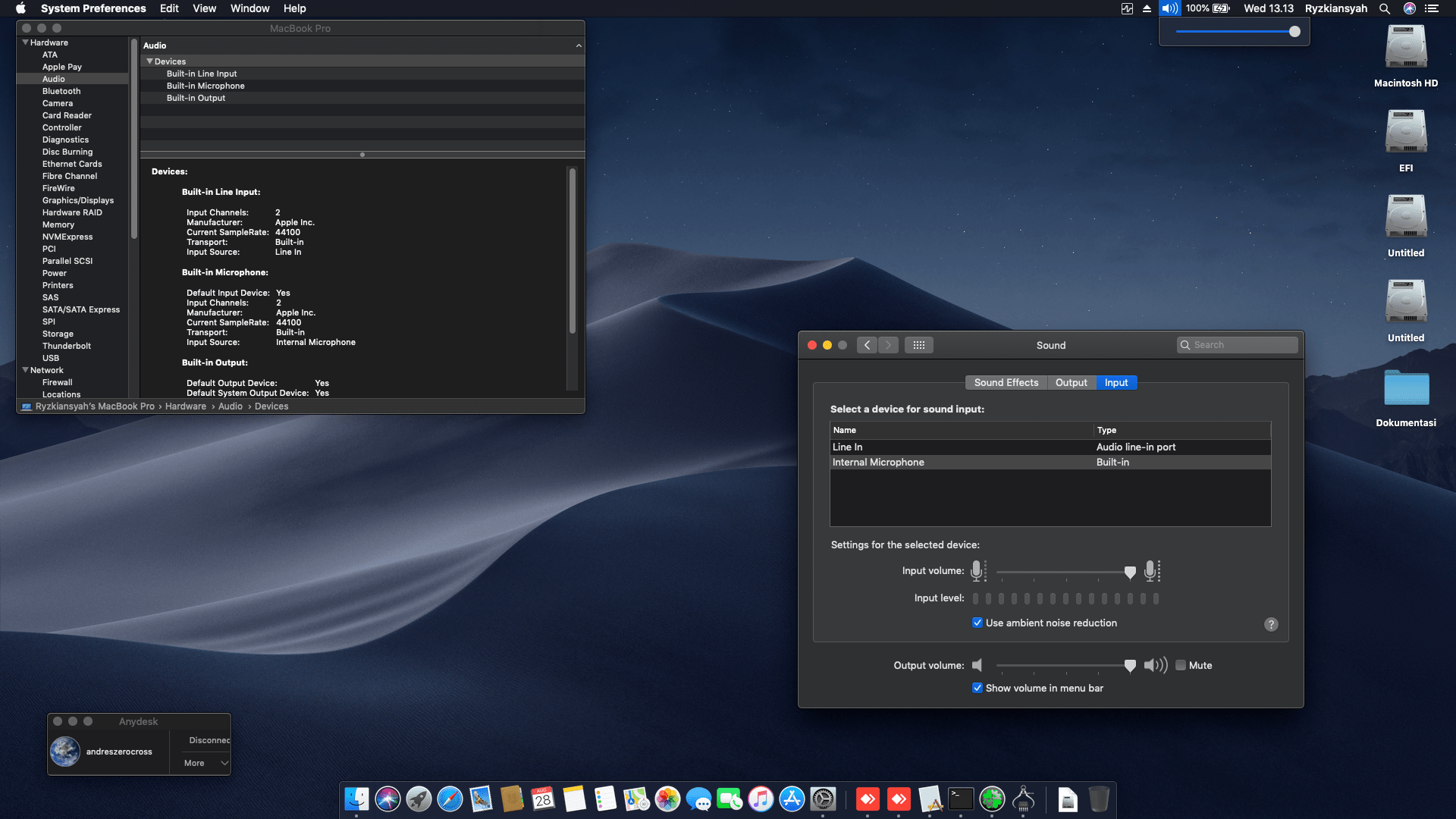Click the volume icon in the menu bar
This screenshot has height=819, width=1456.
[x=1169, y=8]
